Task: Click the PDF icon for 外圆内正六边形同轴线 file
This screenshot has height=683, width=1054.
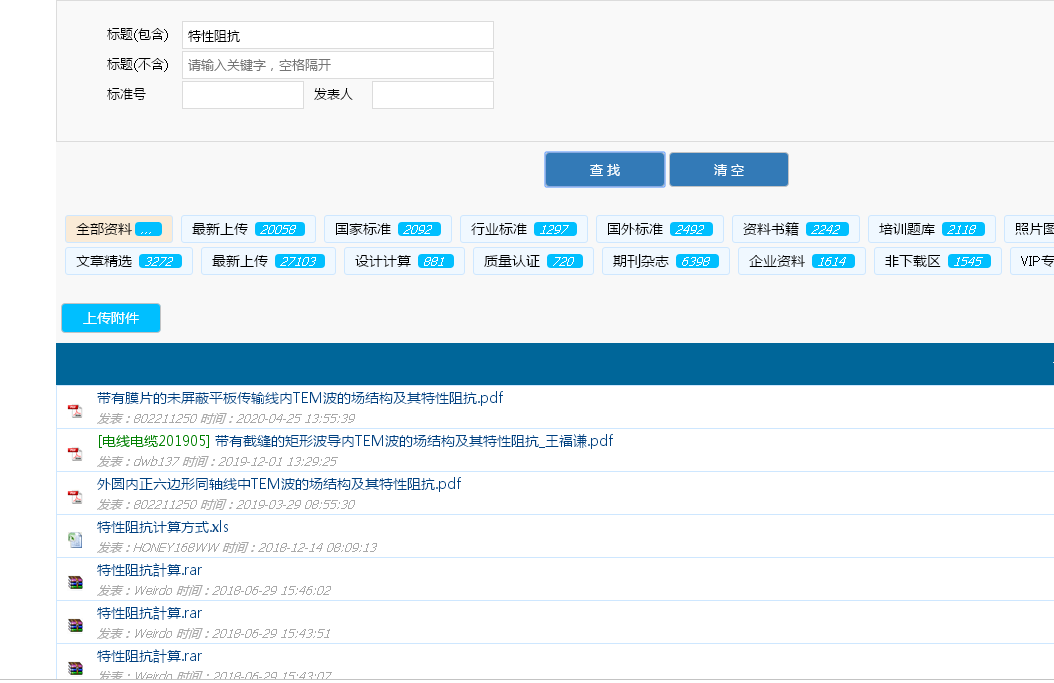Action: (75, 497)
